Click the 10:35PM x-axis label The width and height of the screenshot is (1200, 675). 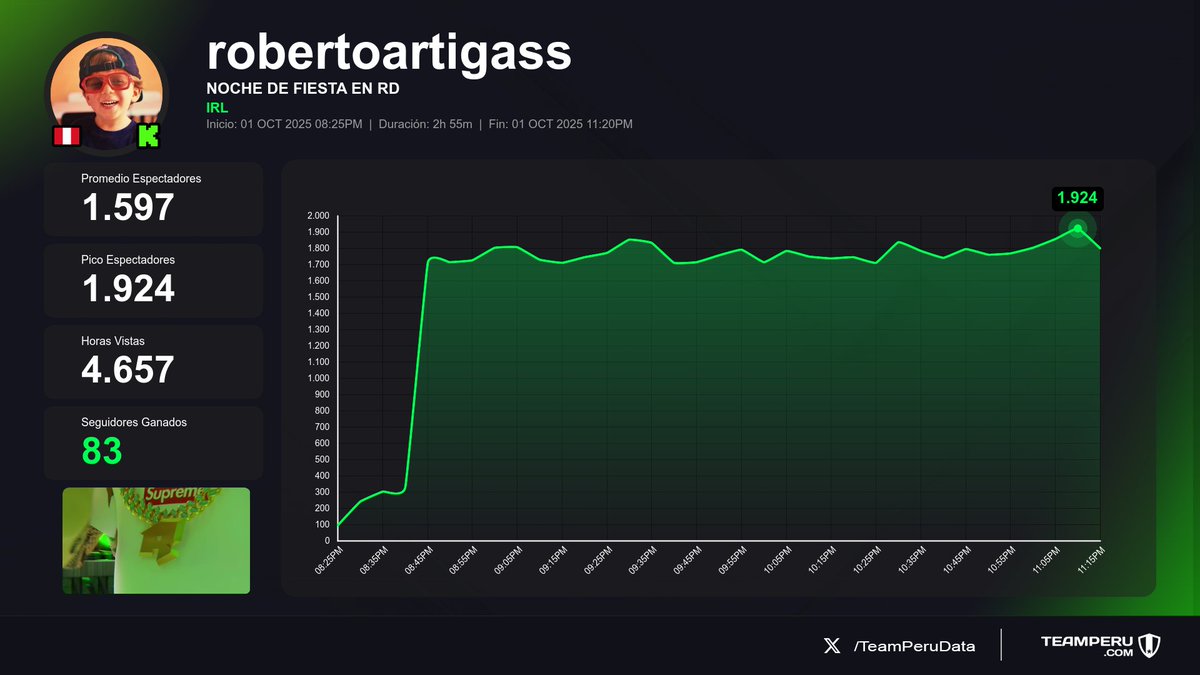tap(910, 559)
